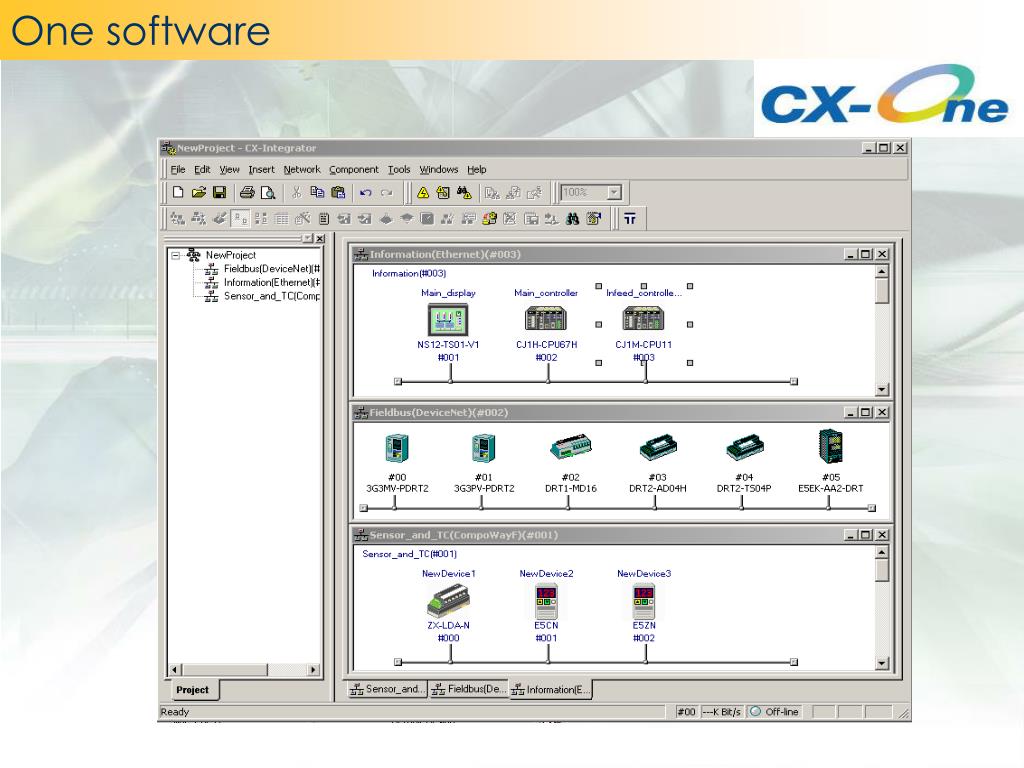This screenshot has width=1024, height=768.
Task: Open the zoom 100% dropdown
Action: coord(614,193)
